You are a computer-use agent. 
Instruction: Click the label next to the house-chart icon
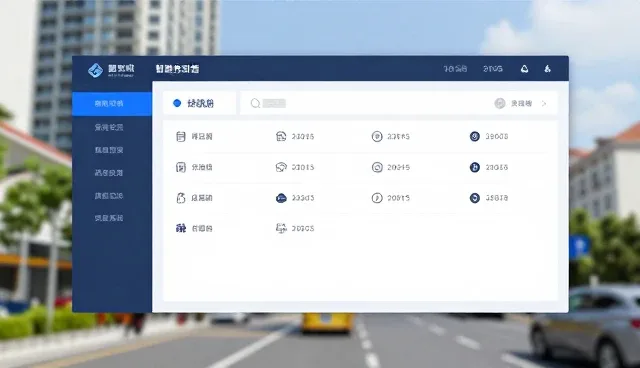(x=303, y=136)
